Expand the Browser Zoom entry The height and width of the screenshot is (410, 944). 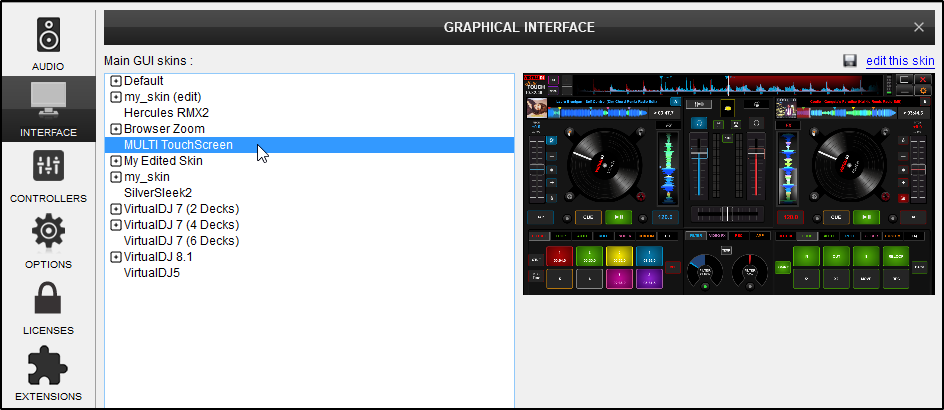(116, 129)
